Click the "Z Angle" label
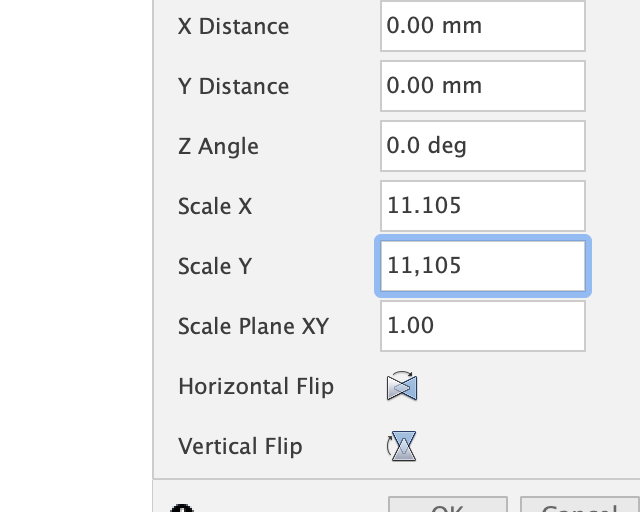Screen dimensions: 640x512 218,147
